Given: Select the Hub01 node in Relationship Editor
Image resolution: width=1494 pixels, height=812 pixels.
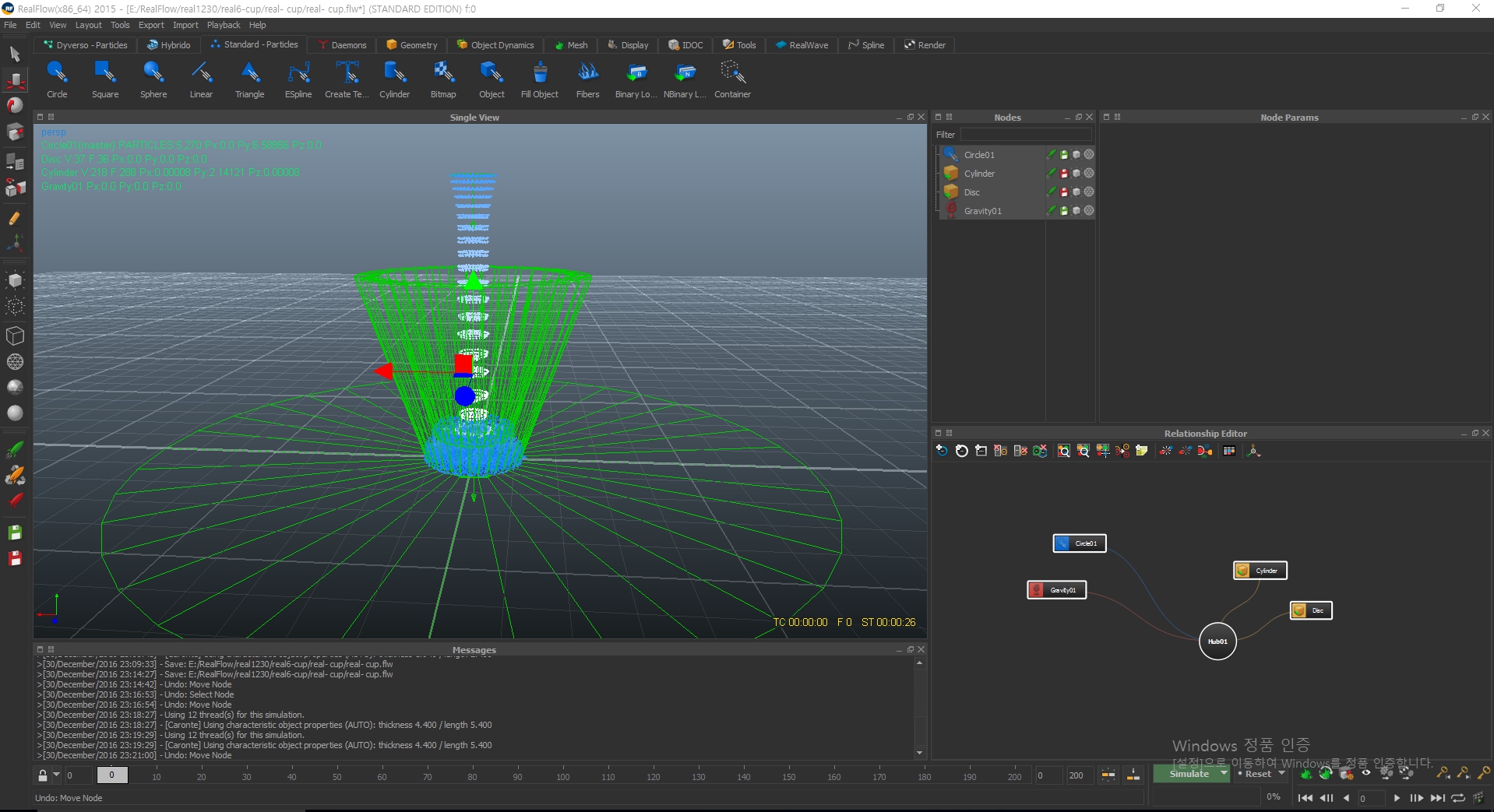Looking at the screenshot, I should tap(1217, 642).
